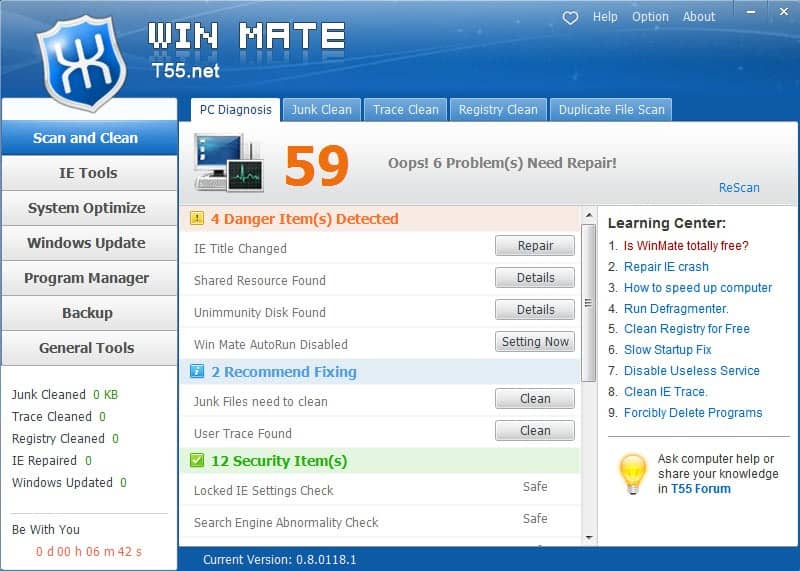Viewport: 800px width, 571px height.
Task: Open the Registry Clean tab
Action: tap(498, 110)
